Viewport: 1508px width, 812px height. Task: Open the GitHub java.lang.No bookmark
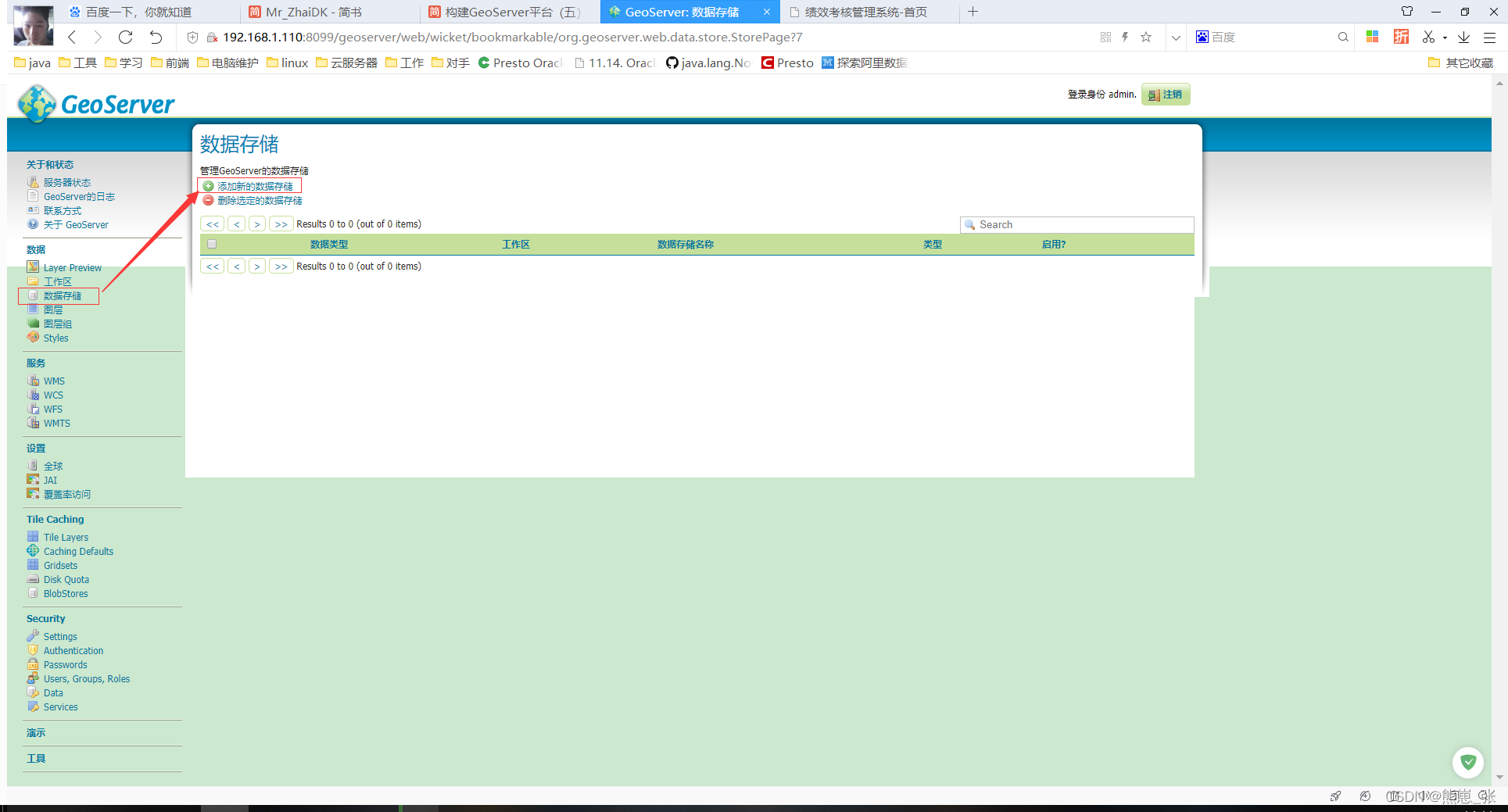pos(708,63)
